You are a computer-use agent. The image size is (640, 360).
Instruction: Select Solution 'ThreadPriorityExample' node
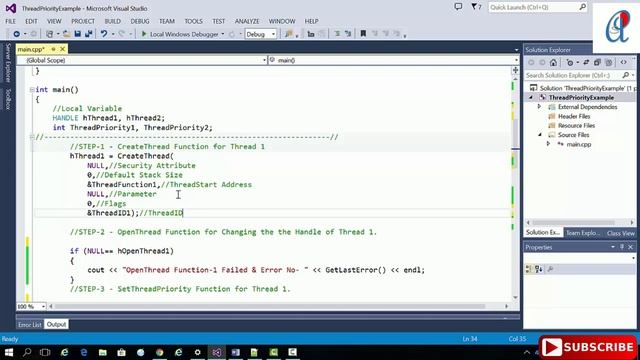[x=582, y=88]
